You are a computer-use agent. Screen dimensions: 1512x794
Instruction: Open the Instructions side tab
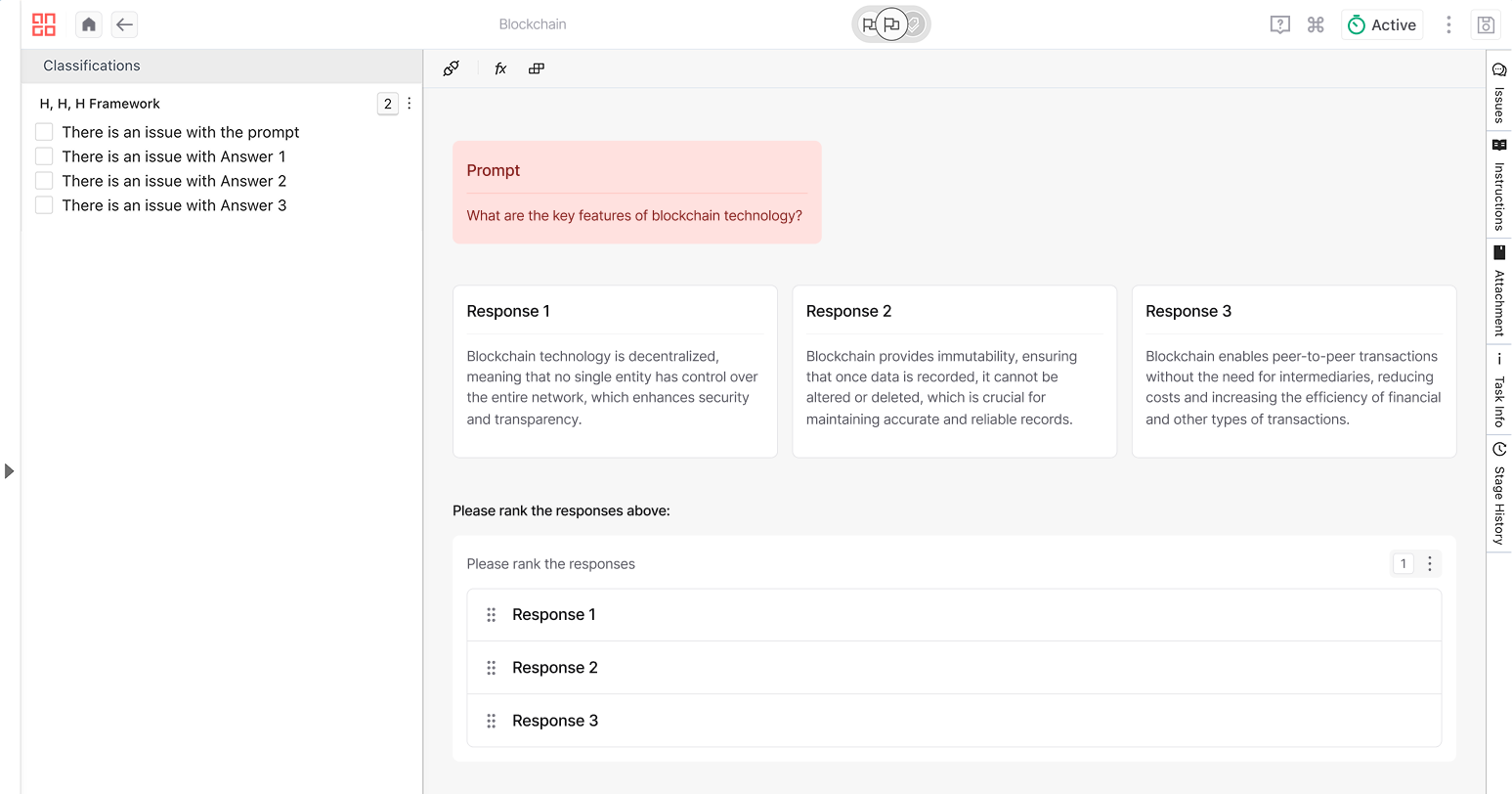click(x=1498, y=186)
